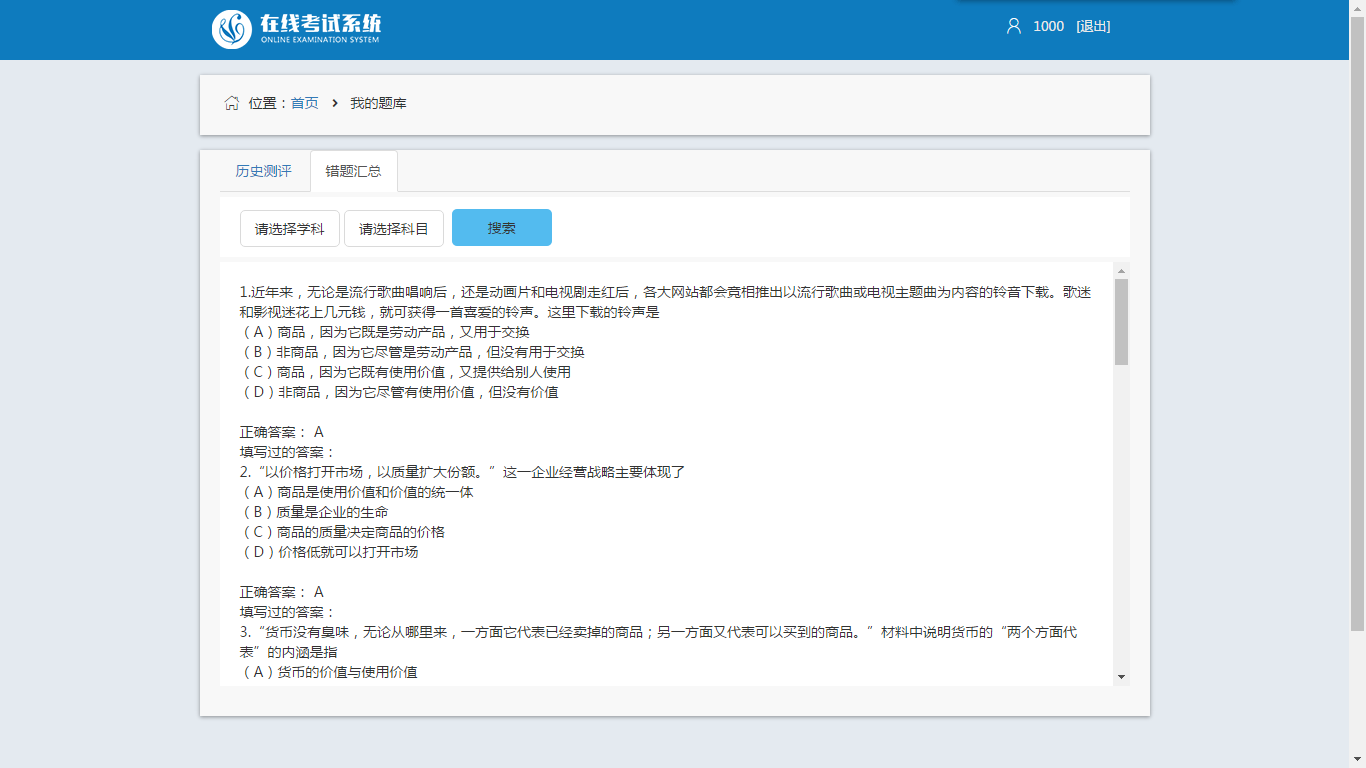The height and width of the screenshot is (768, 1366).
Task: Click the question list scrollbar down arrow
Action: [1121, 677]
